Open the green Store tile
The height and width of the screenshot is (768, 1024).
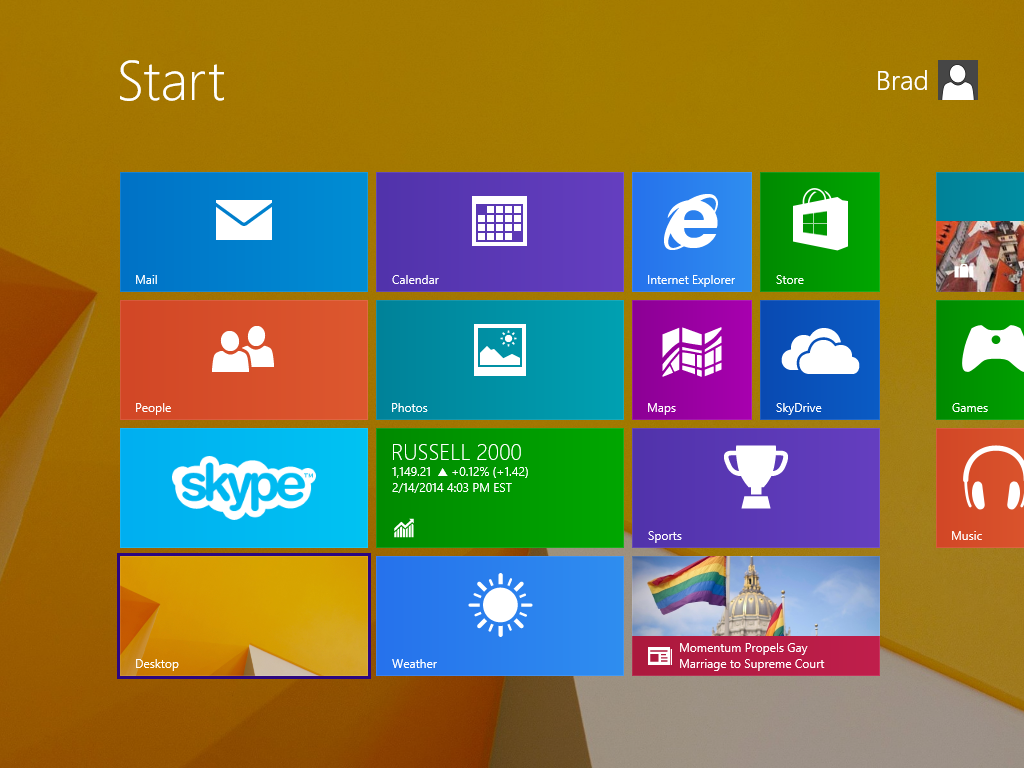tap(820, 232)
